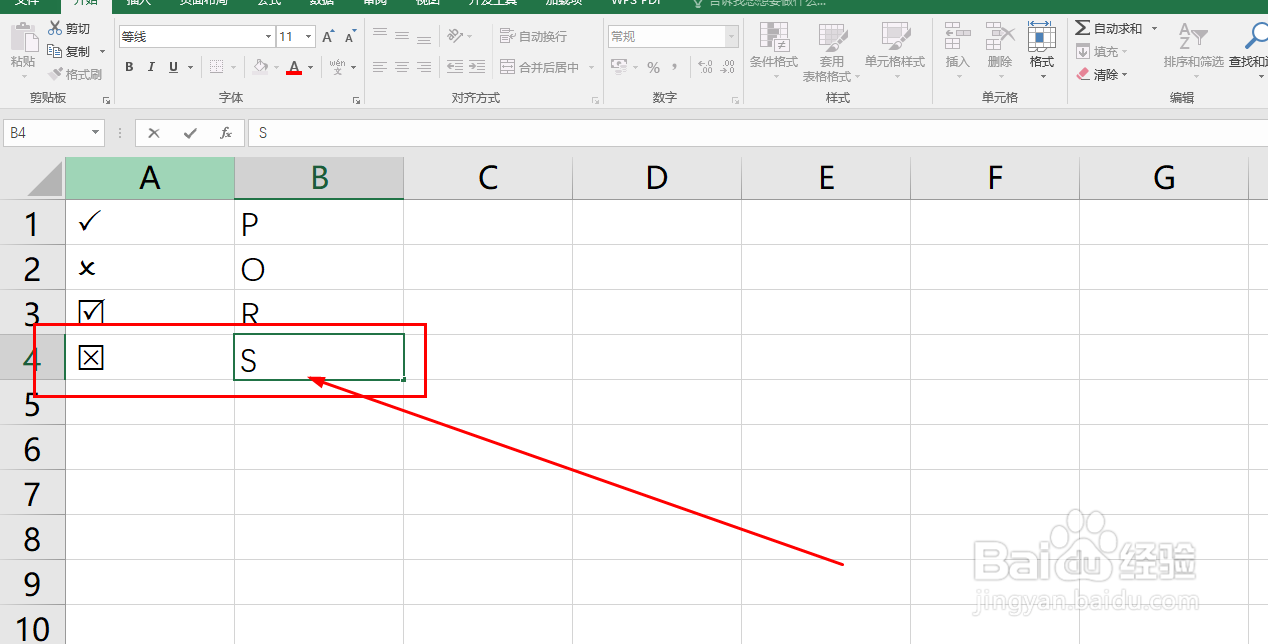Confirm entry with formula bar checkmark
Screen dimensions: 1268x644
click(190, 132)
